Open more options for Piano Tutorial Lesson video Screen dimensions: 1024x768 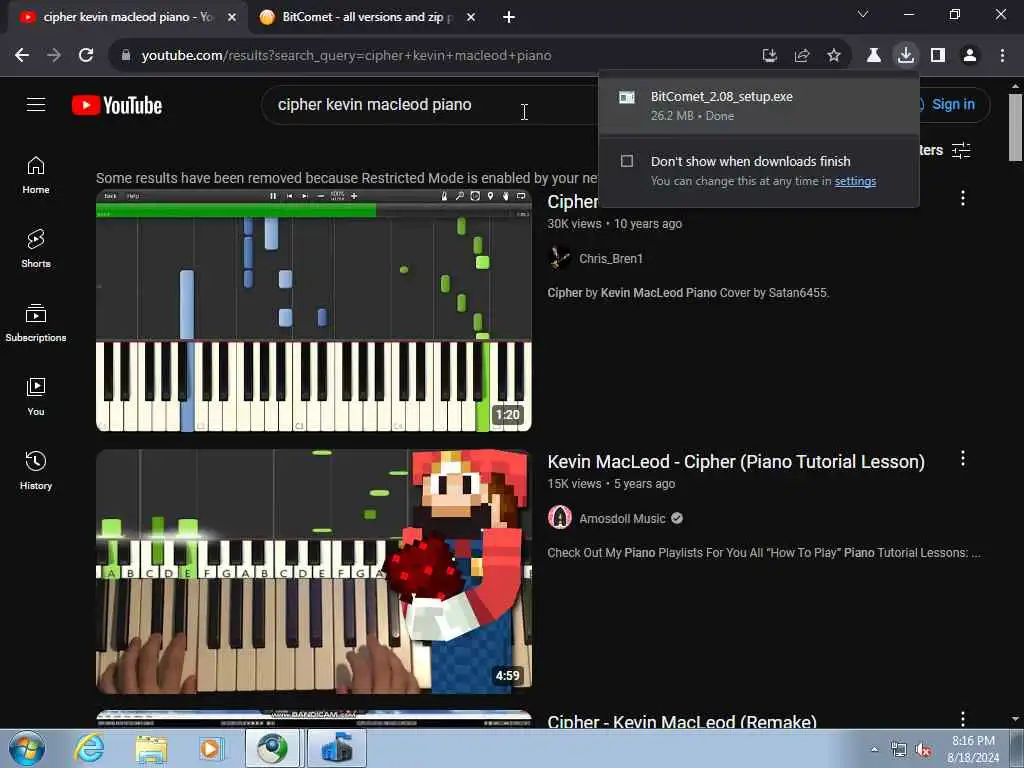(963, 458)
